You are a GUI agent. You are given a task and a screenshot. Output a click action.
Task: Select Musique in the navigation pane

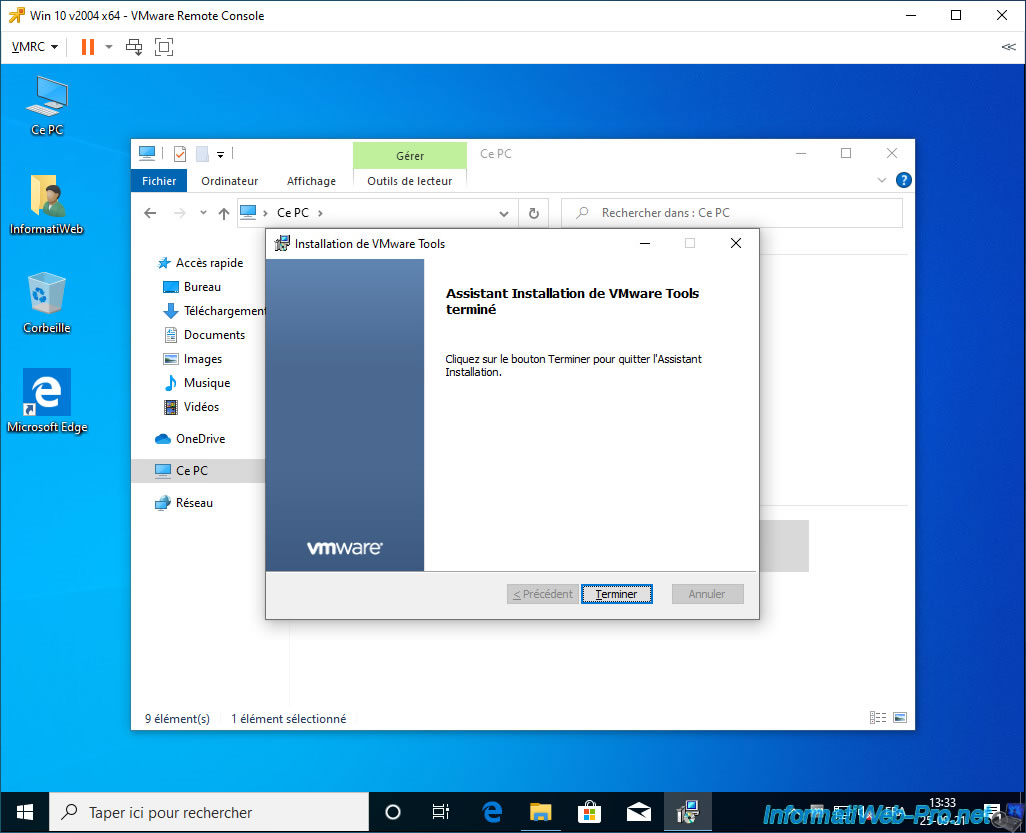pyautogui.click(x=206, y=383)
